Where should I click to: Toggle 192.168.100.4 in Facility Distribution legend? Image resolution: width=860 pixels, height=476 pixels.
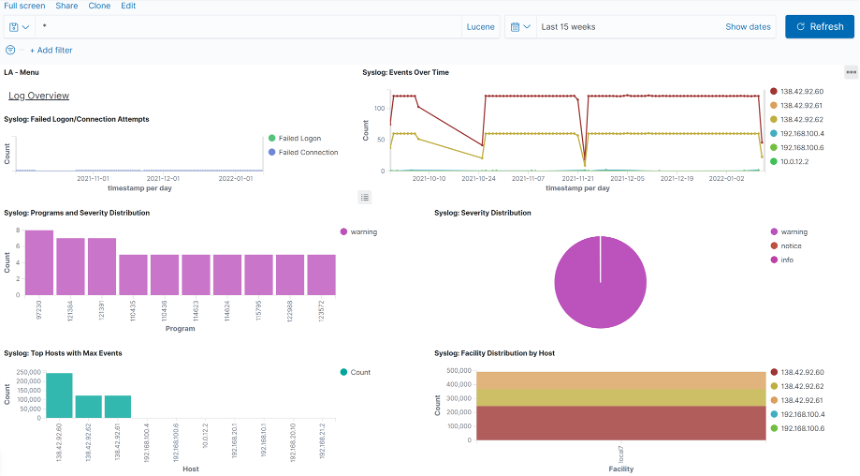pyautogui.click(x=797, y=414)
